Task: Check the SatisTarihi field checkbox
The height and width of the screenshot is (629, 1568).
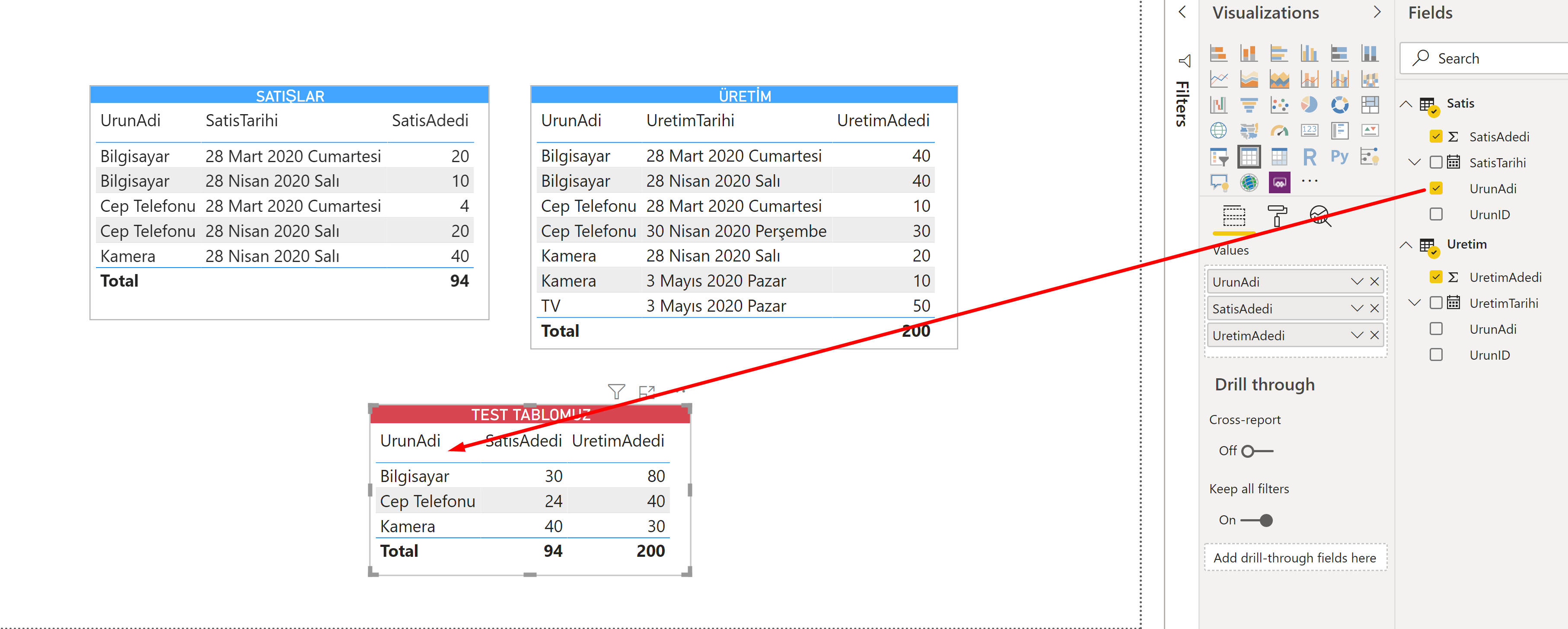Action: pos(1436,162)
